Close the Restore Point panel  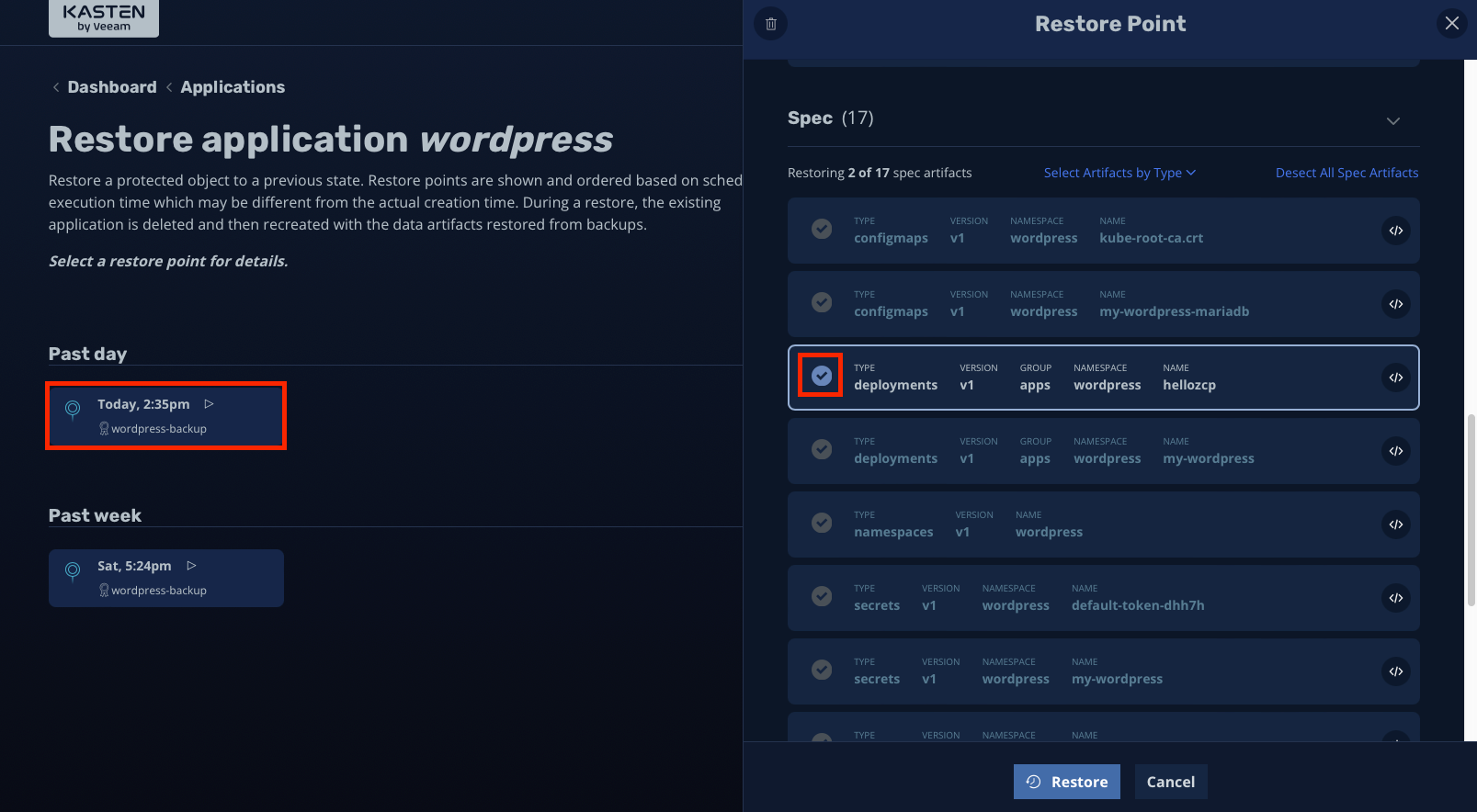coord(1452,23)
